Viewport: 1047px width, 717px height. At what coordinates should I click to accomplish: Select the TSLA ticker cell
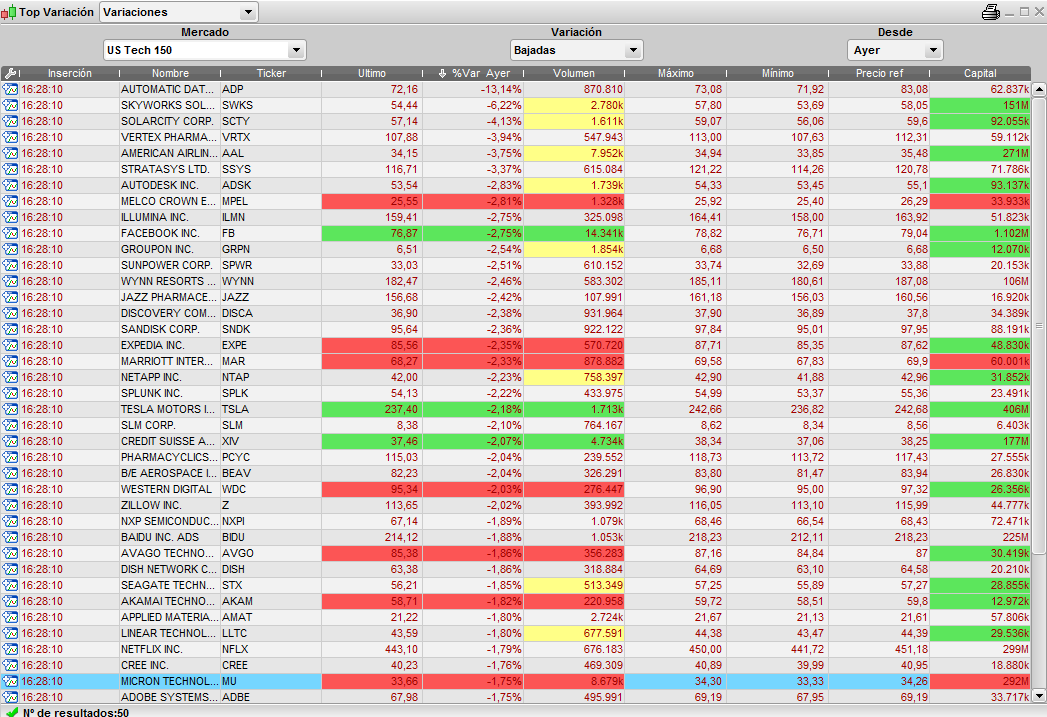pos(271,410)
